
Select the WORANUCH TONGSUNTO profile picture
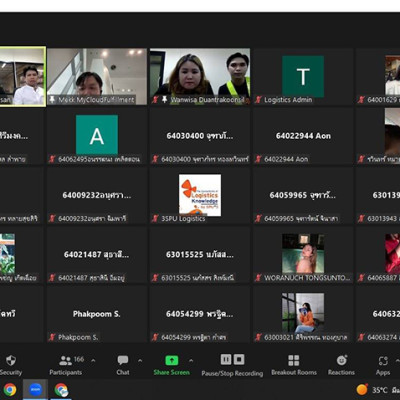point(303,254)
